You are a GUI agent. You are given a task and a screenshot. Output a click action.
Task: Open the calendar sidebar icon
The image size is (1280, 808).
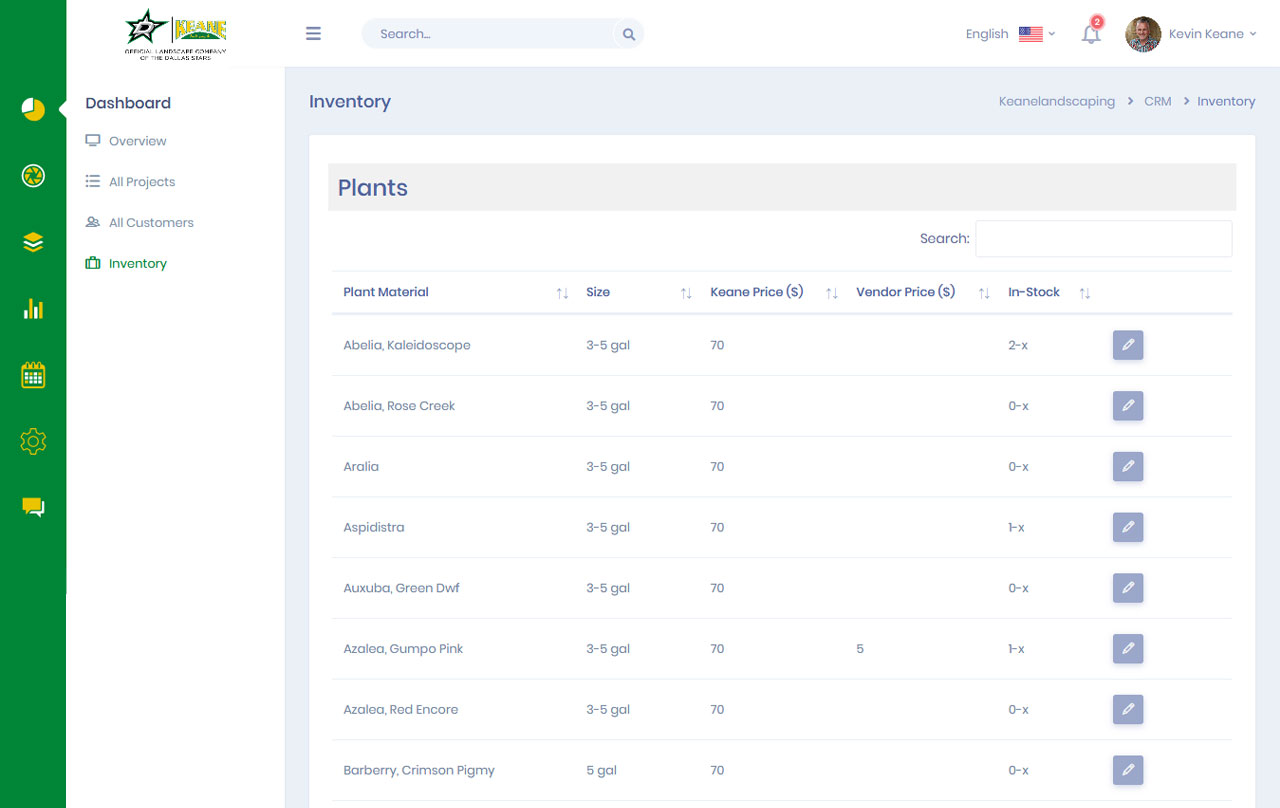pyautogui.click(x=33, y=375)
